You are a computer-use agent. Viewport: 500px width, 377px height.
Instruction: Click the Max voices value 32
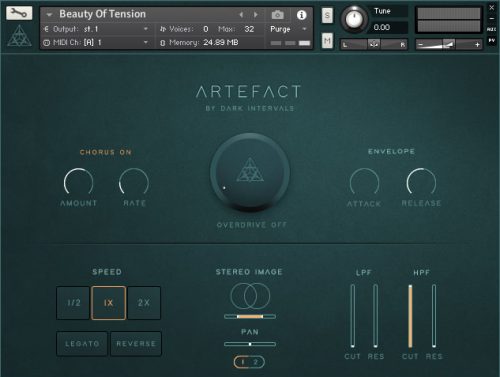(249, 29)
